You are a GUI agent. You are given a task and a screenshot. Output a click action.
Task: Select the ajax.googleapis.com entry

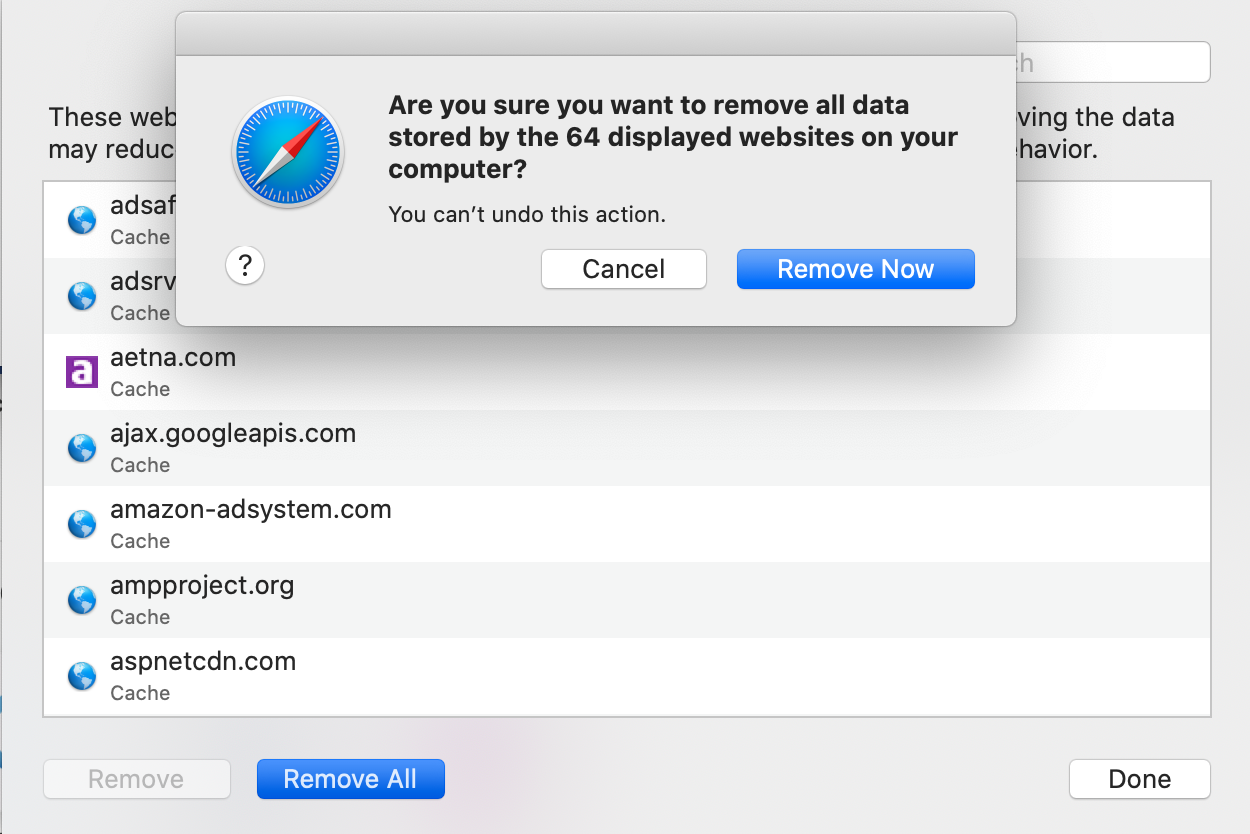627,448
